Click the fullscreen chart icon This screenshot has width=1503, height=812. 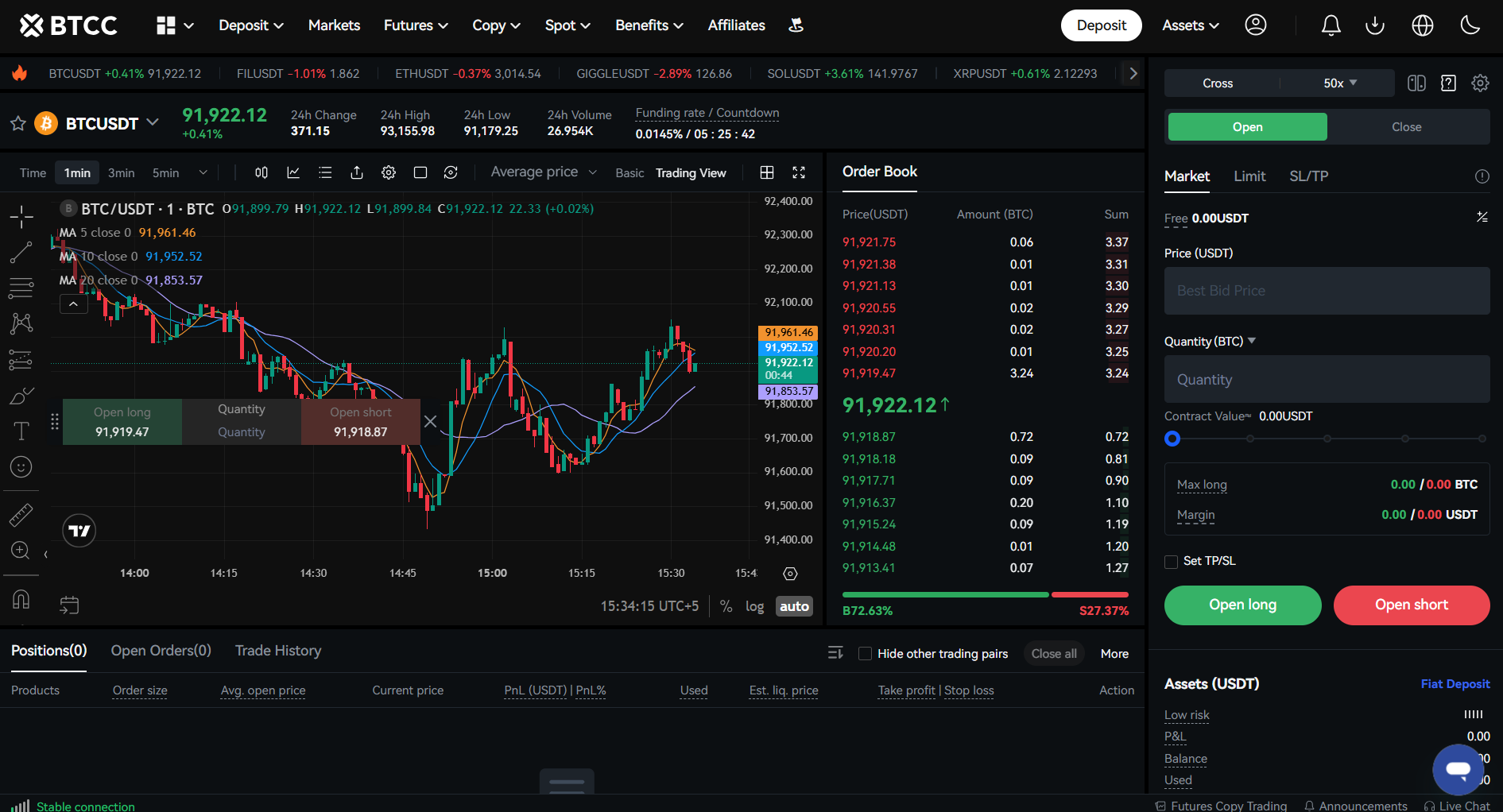click(x=799, y=172)
